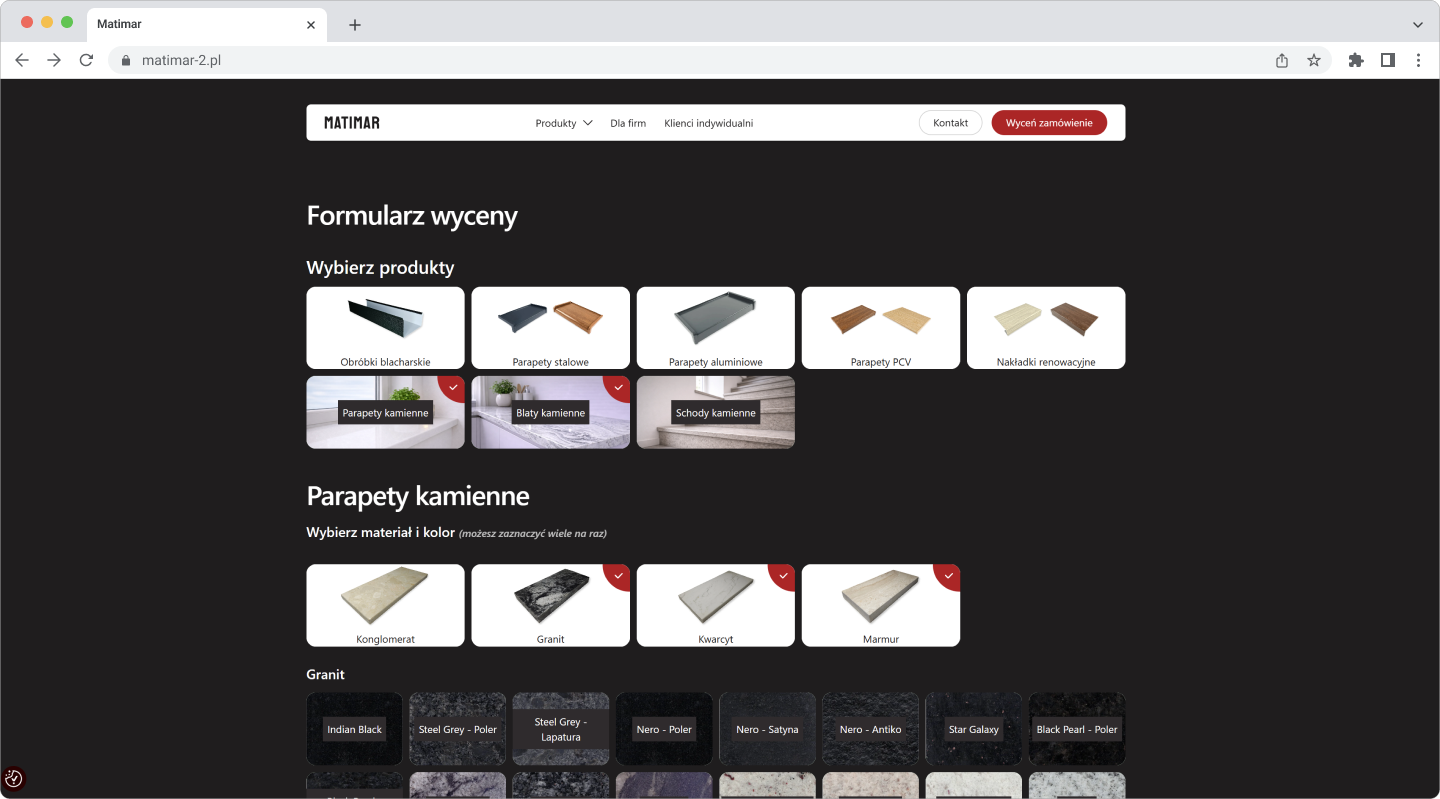Deselect the Granit material tile
1440x799 pixels.
point(550,605)
